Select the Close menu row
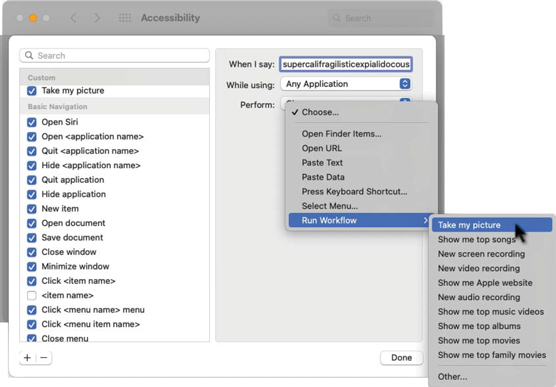Screen dimensions: 556x387 click(x=115, y=338)
